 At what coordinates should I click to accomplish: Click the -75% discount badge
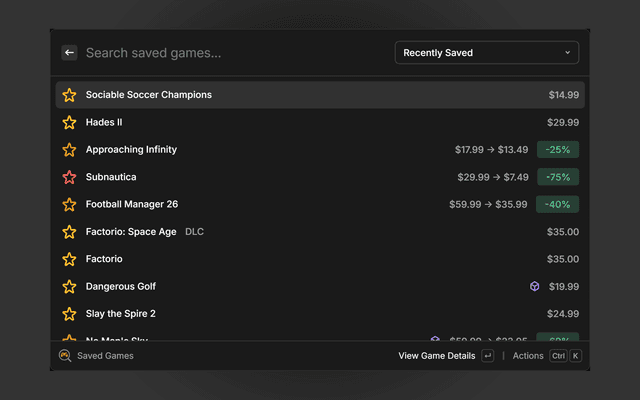[558, 177]
